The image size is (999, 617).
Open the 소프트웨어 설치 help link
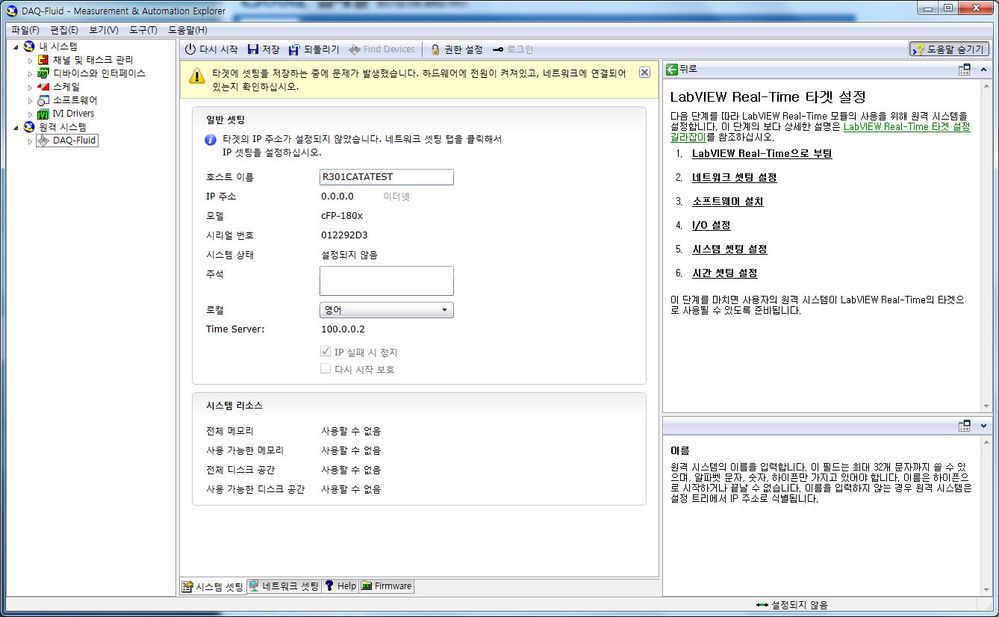pyautogui.click(x=728, y=201)
